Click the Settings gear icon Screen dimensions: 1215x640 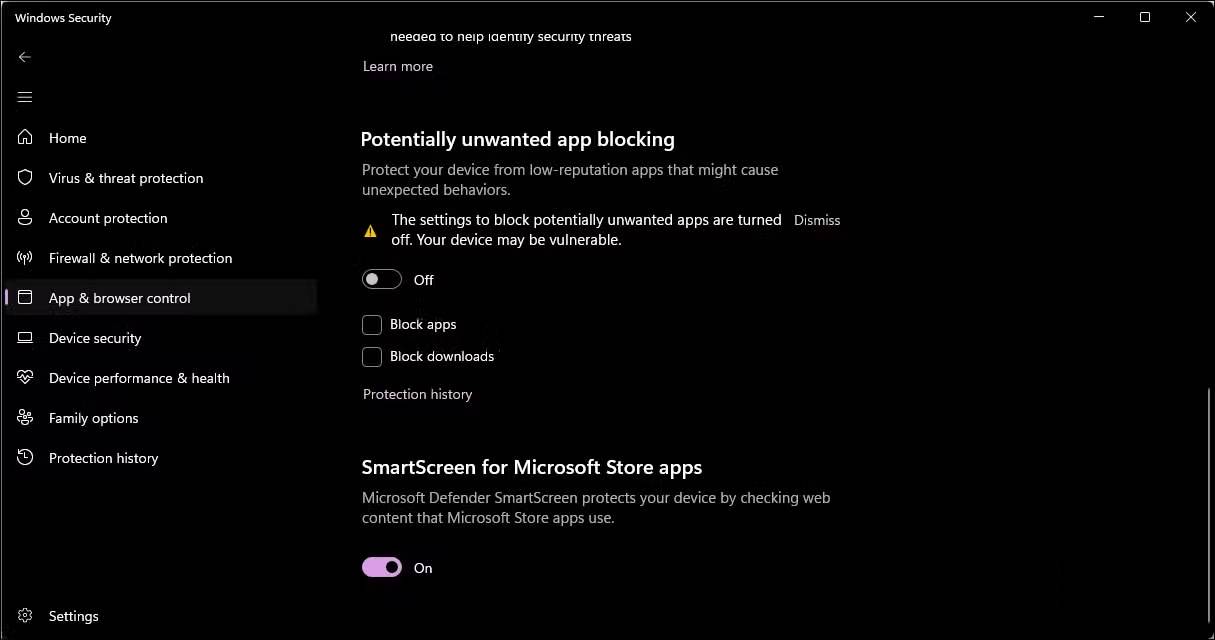25,616
